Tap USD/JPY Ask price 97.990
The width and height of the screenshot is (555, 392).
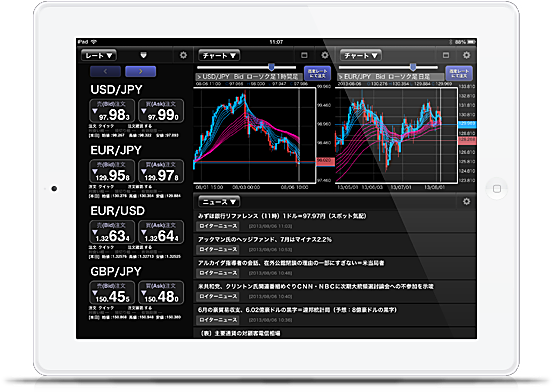(161, 111)
